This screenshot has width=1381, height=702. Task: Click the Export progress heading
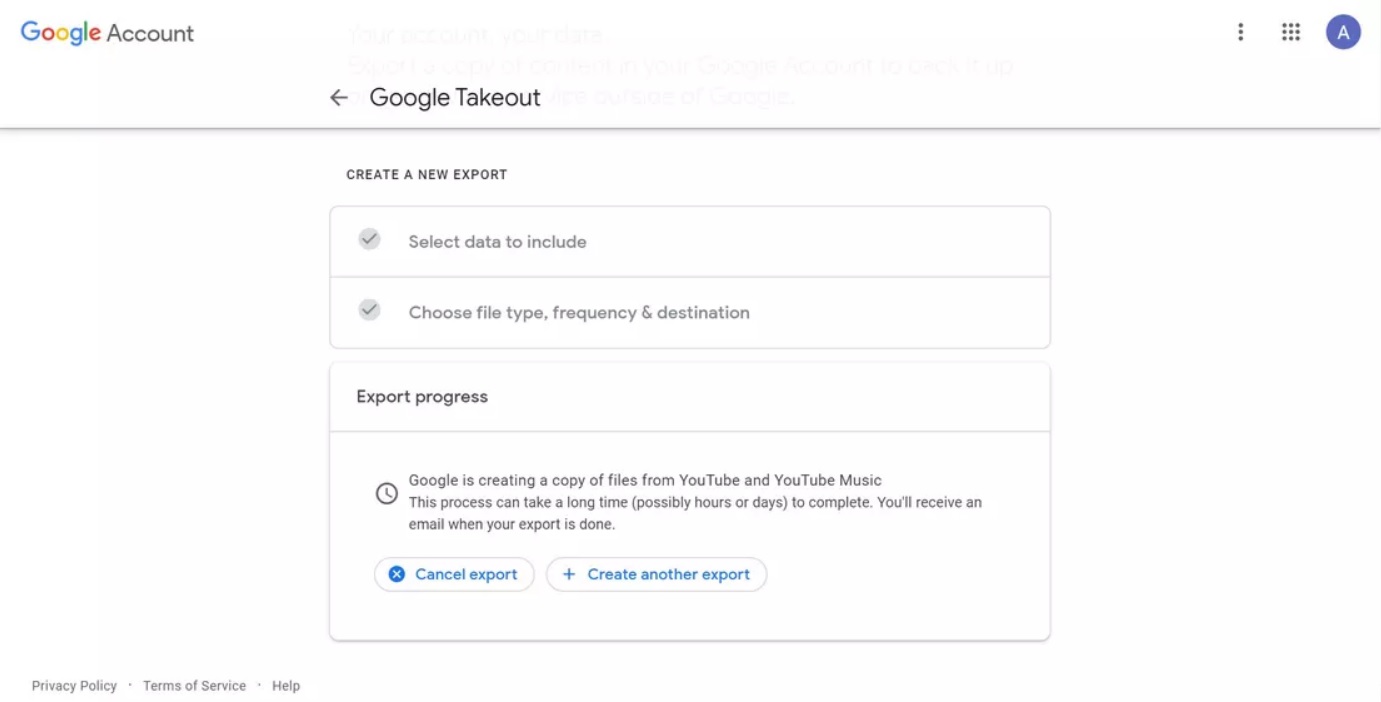422,397
